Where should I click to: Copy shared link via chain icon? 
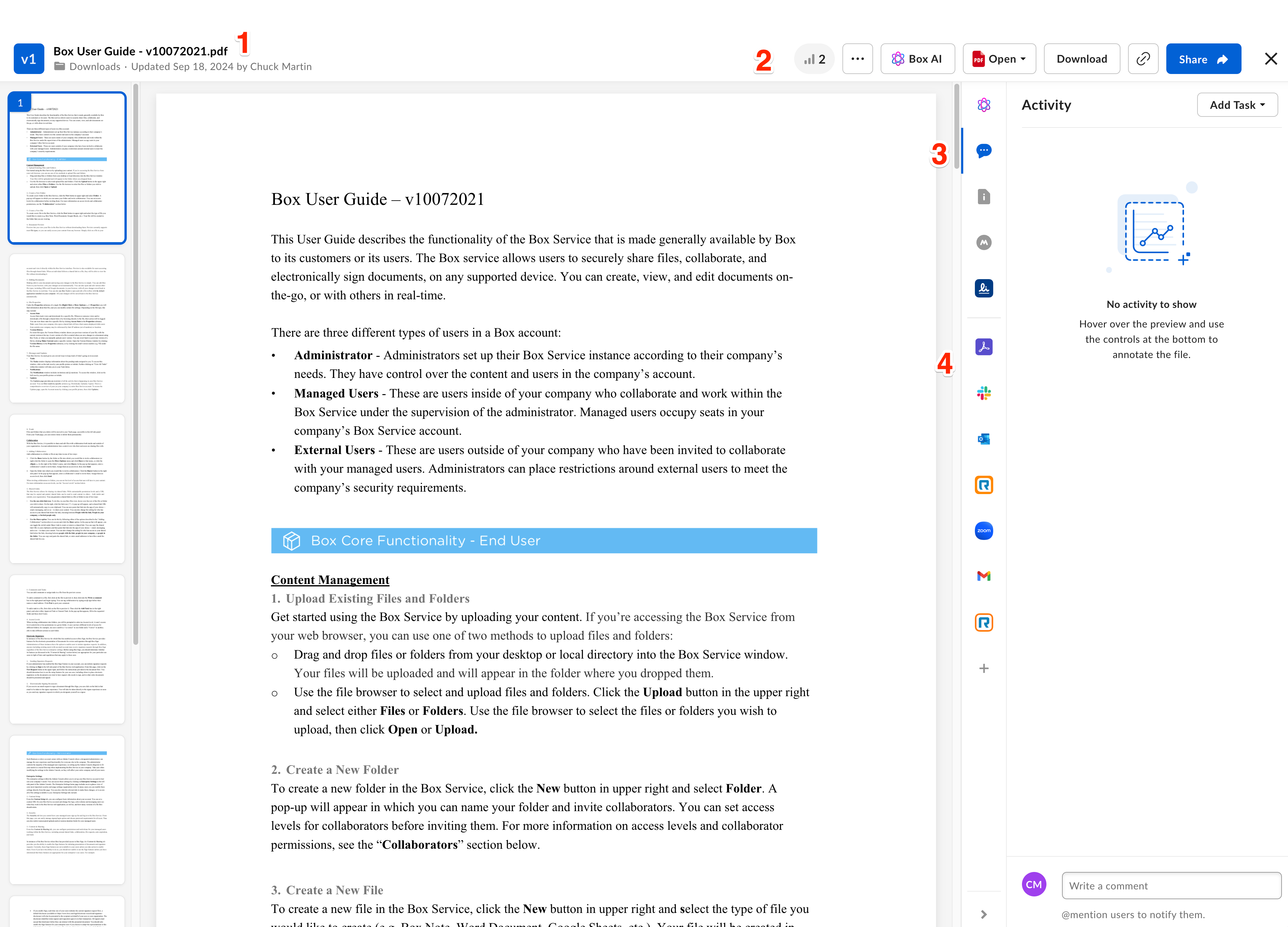tap(1143, 59)
